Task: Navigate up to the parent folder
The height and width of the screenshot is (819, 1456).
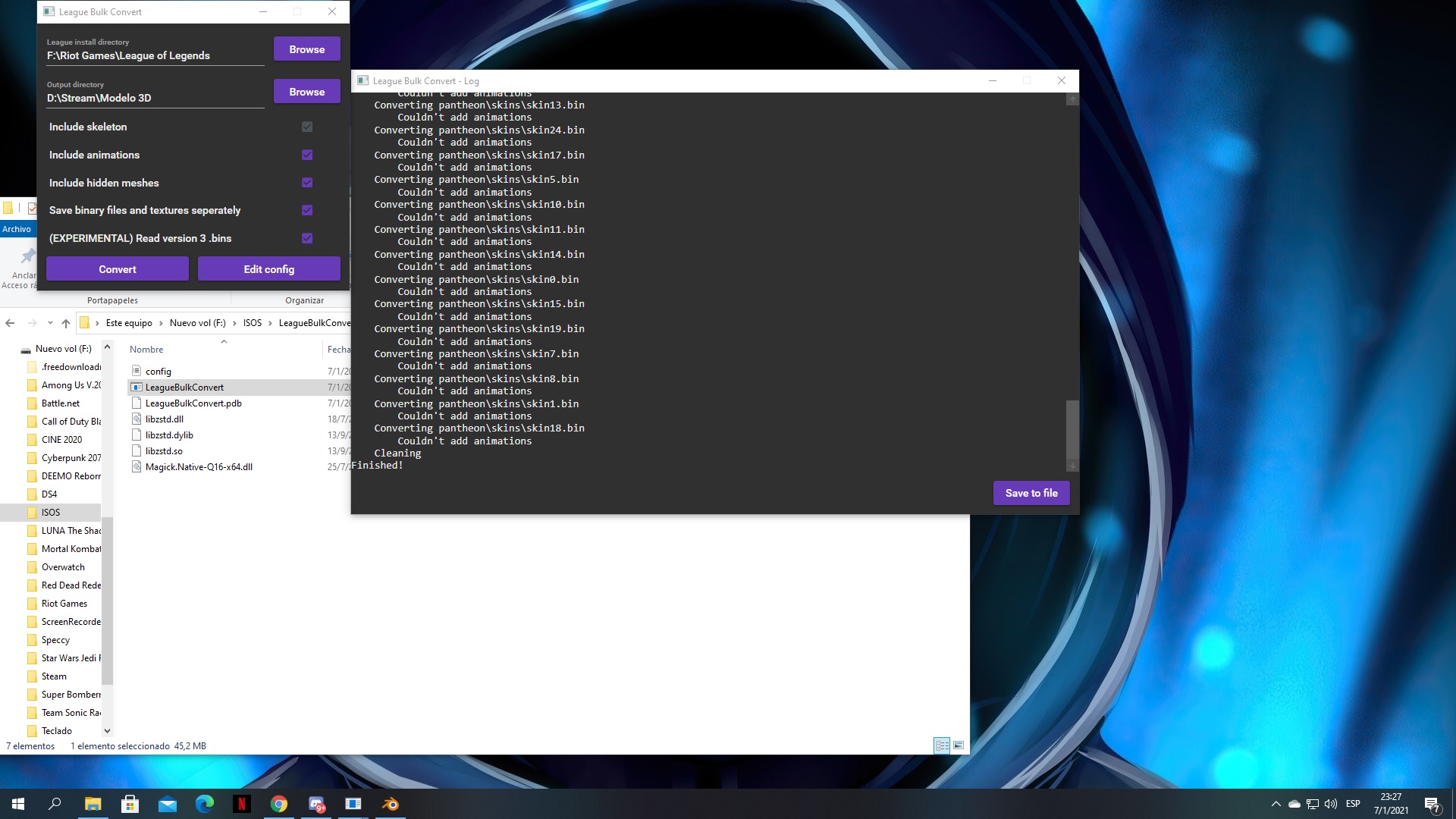Action: coord(64,323)
